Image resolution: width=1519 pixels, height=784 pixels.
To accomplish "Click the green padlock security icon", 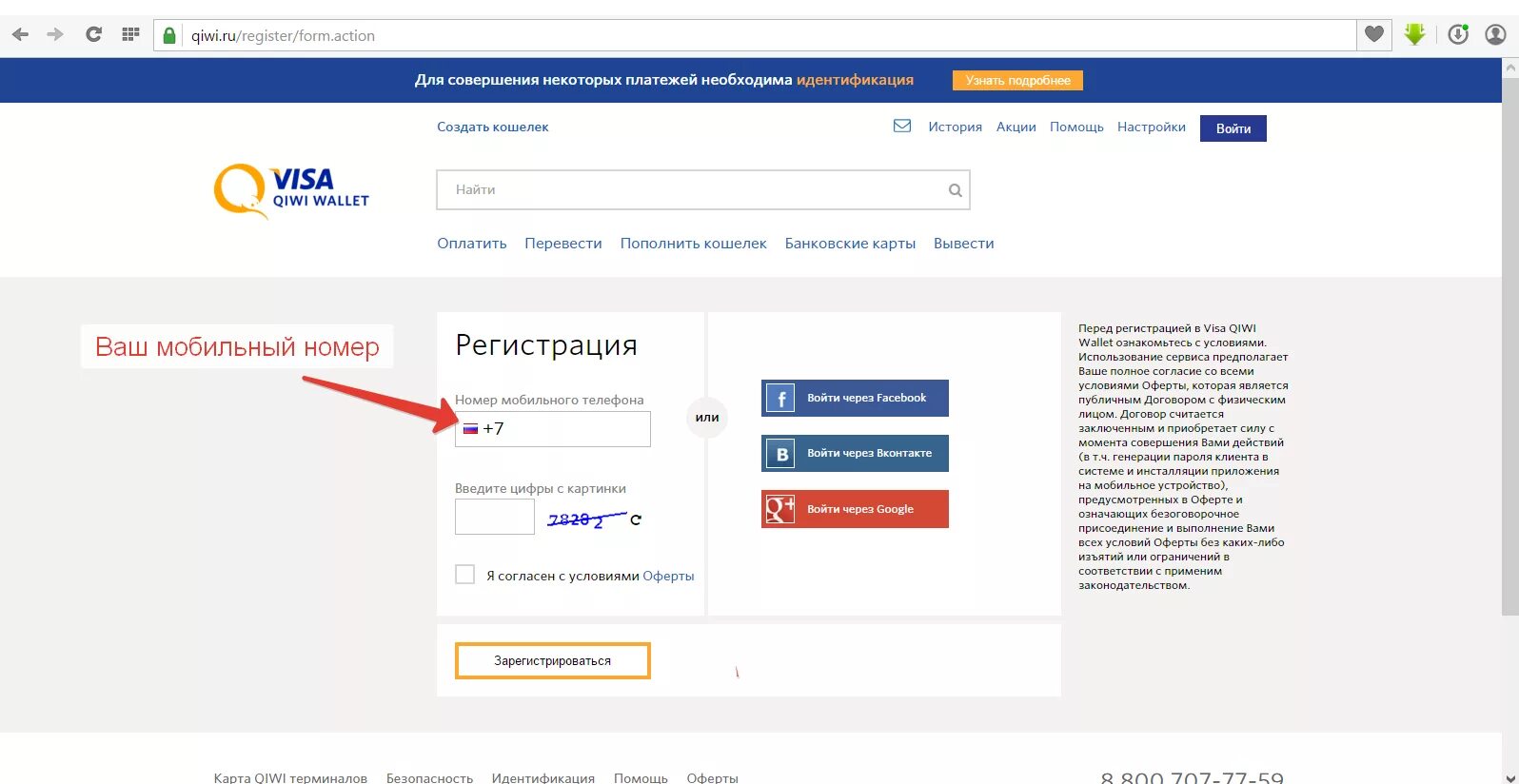I will 169,36.
